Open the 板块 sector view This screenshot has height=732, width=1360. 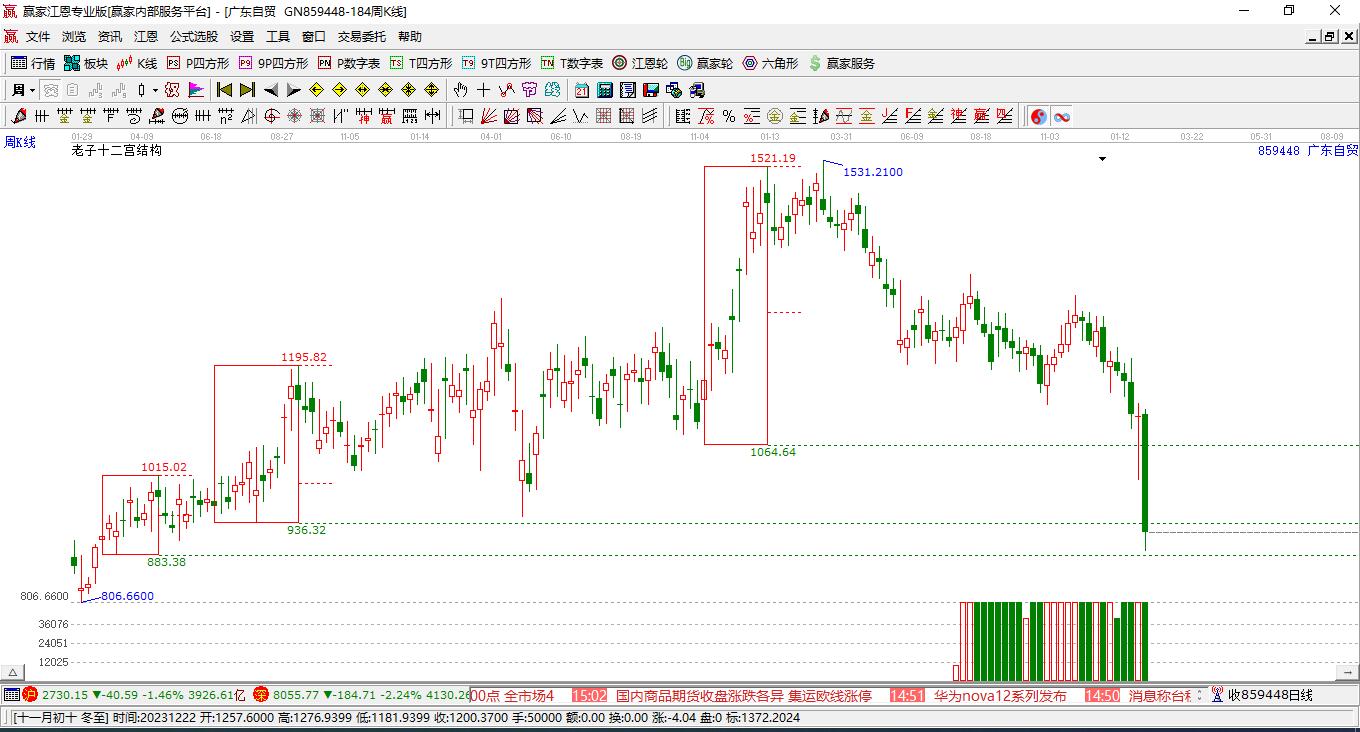85,63
